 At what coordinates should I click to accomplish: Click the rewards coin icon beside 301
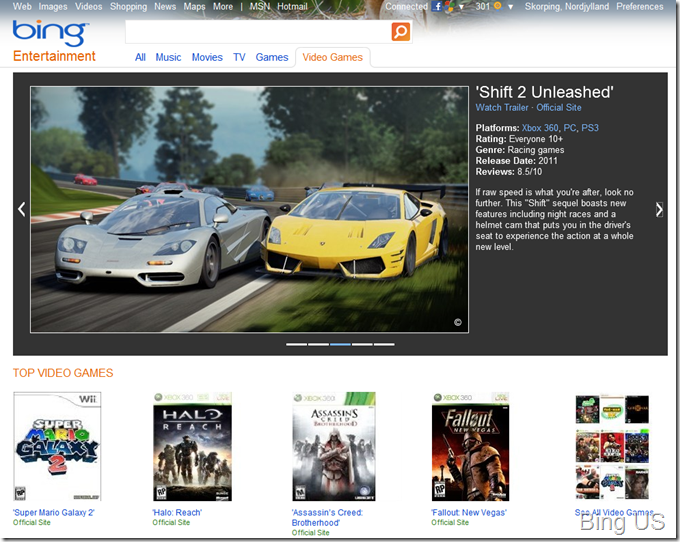(497, 6)
